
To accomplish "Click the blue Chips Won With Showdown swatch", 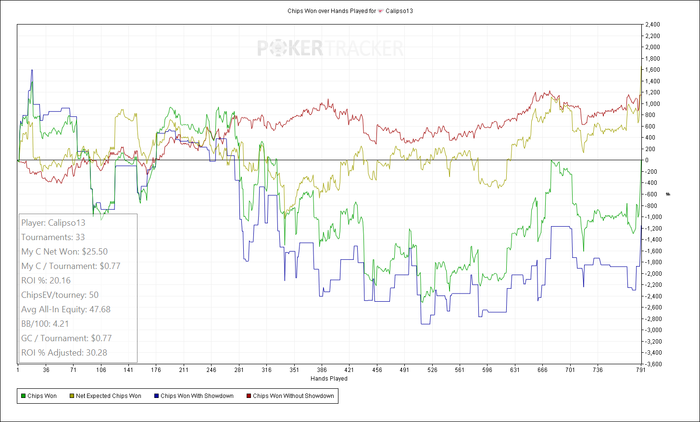I will coord(156,396).
